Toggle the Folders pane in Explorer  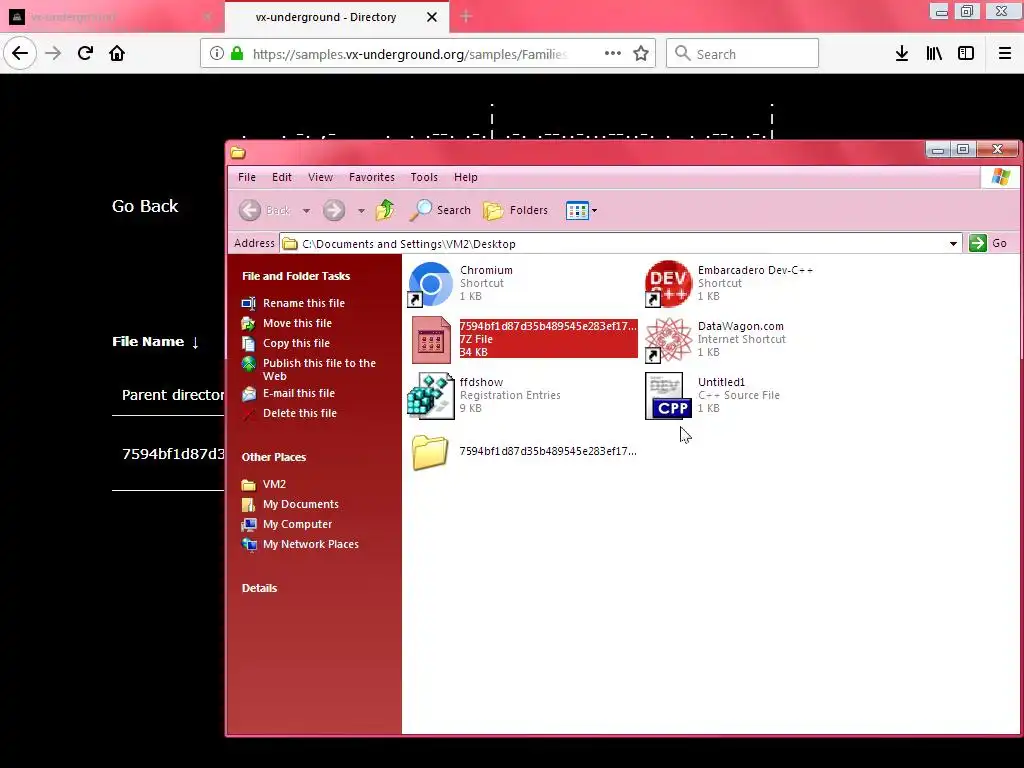(516, 210)
